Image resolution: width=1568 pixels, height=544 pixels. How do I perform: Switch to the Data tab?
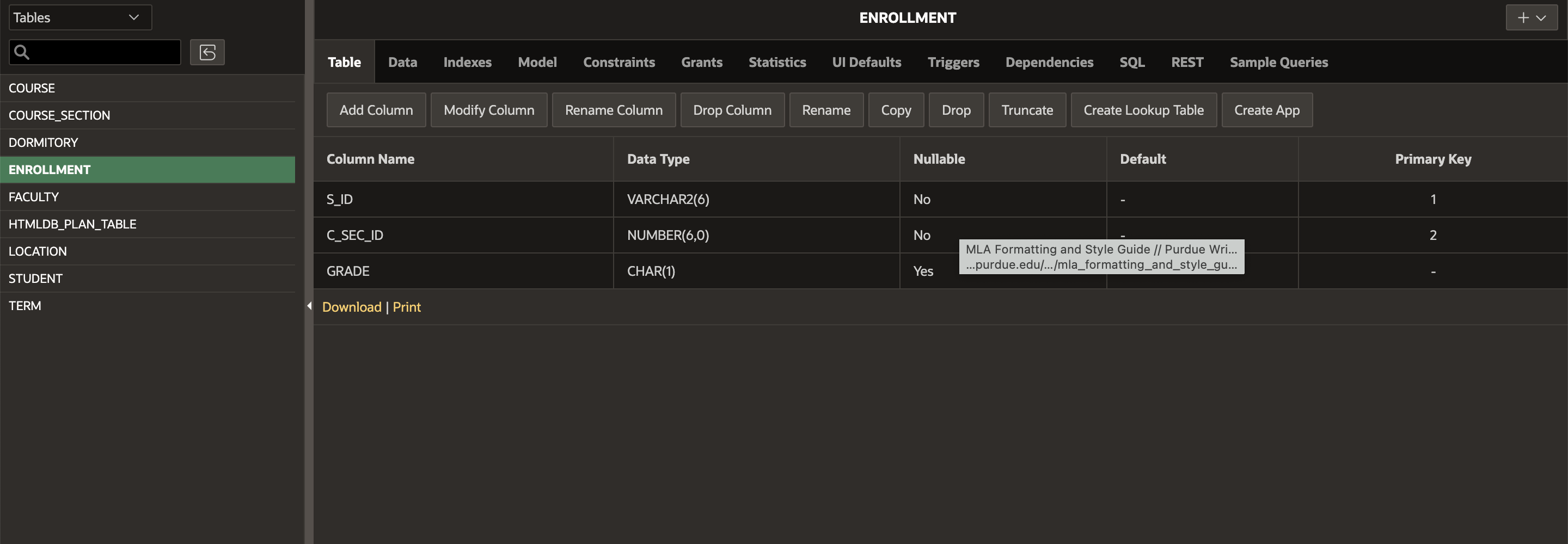(402, 62)
